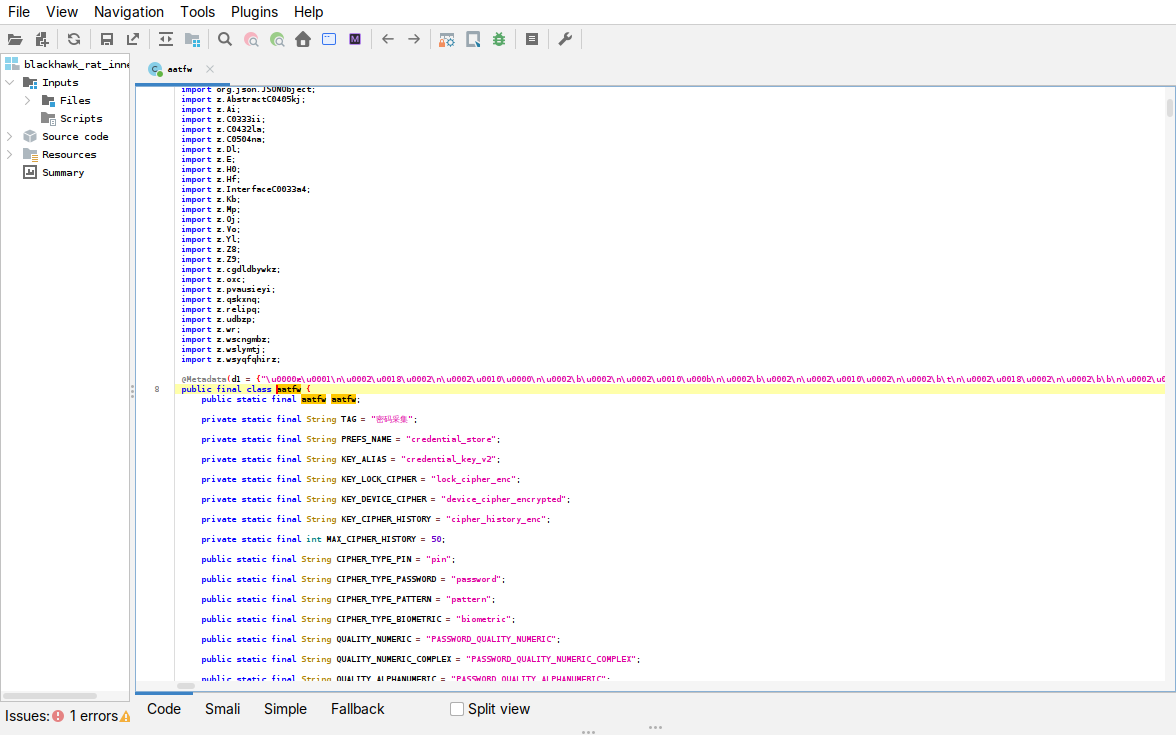The height and width of the screenshot is (735, 1176).
Task: Enable the Split view checkbox
Action: [x=457, y=709]
